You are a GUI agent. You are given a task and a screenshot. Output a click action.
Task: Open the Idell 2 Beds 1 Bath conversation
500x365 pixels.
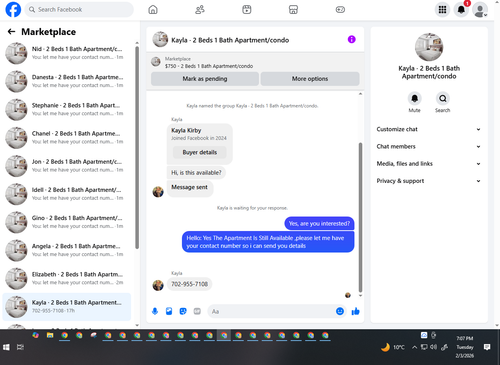67,194
